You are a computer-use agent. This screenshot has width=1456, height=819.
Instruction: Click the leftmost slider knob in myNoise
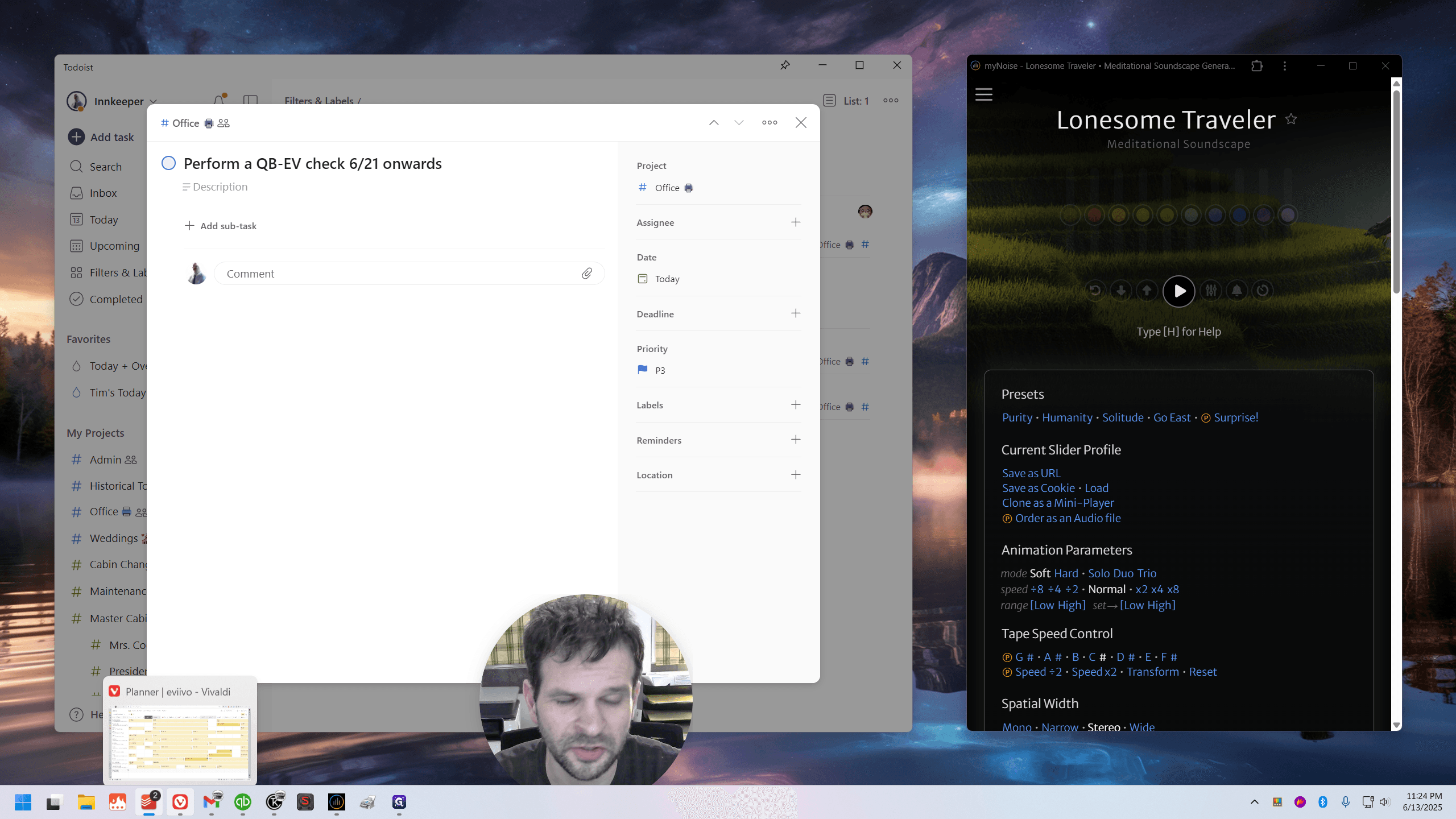(x=1070, y=215)
